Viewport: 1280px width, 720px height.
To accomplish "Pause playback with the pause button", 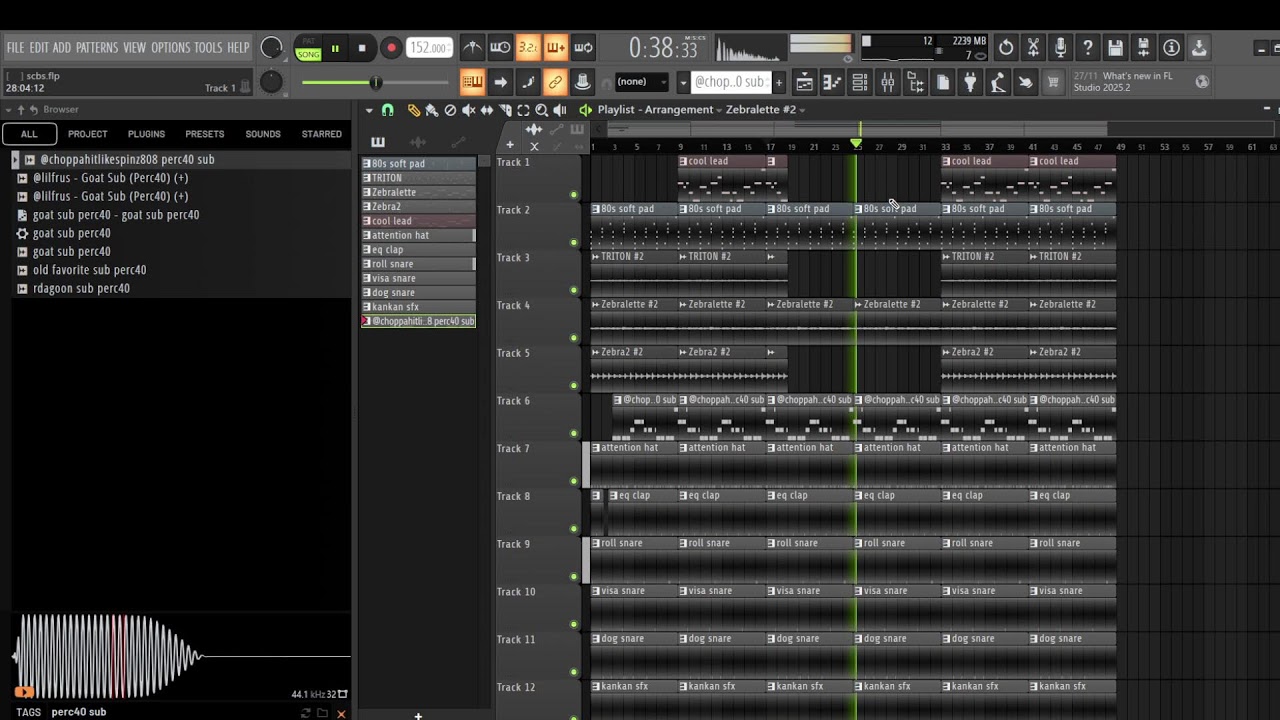I will tap(335, 48).
